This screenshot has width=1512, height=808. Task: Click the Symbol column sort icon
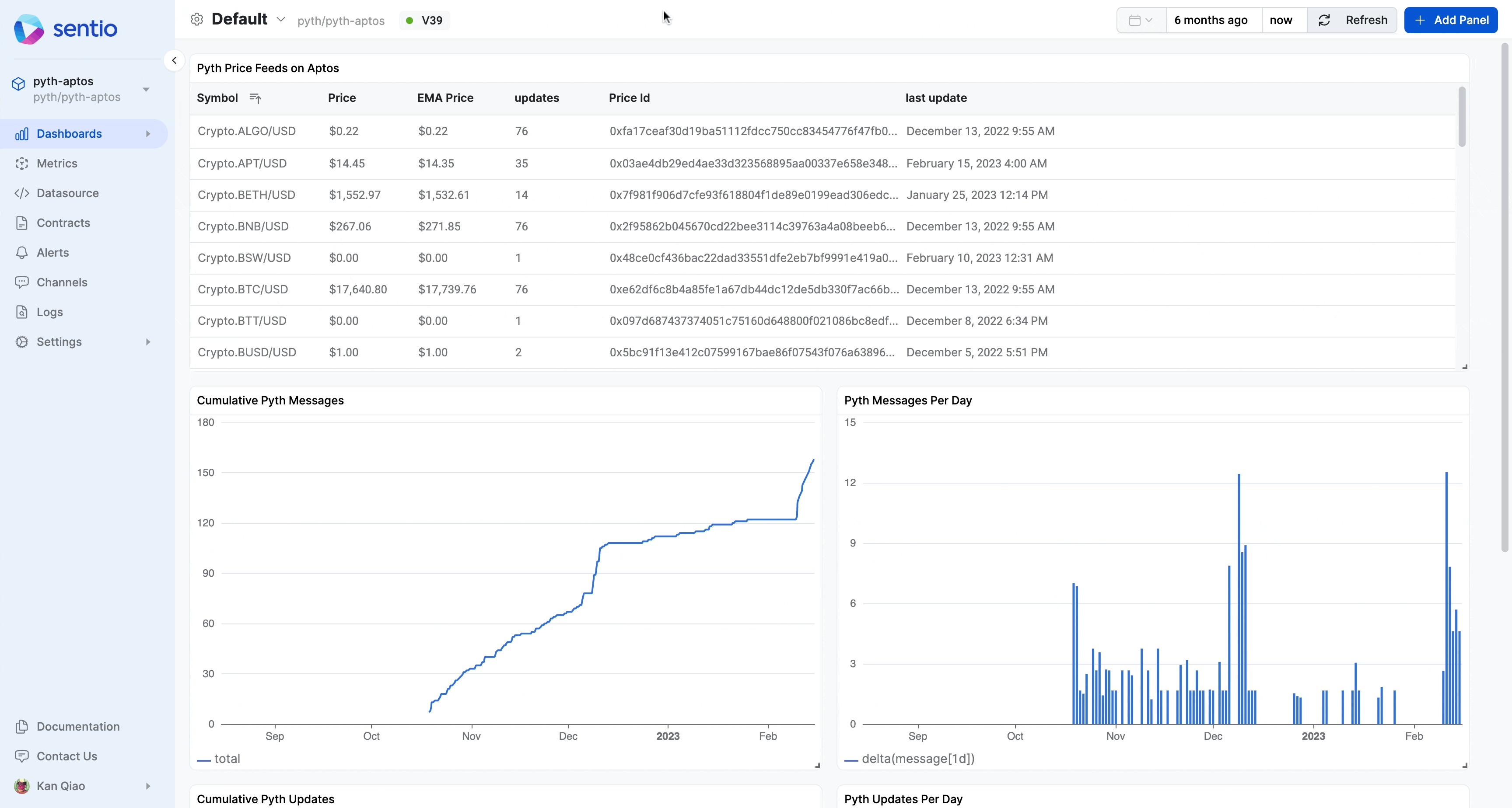point(255,98)
